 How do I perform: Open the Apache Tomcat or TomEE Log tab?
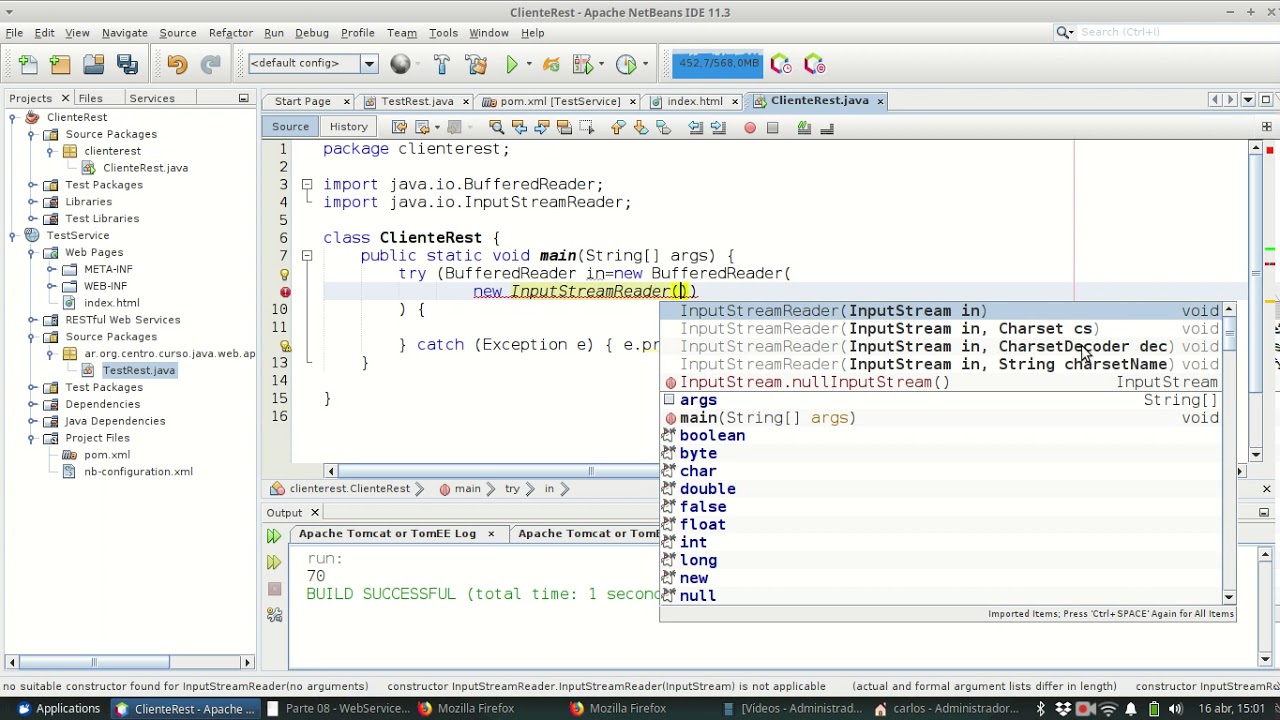click(x=387, y=534)
